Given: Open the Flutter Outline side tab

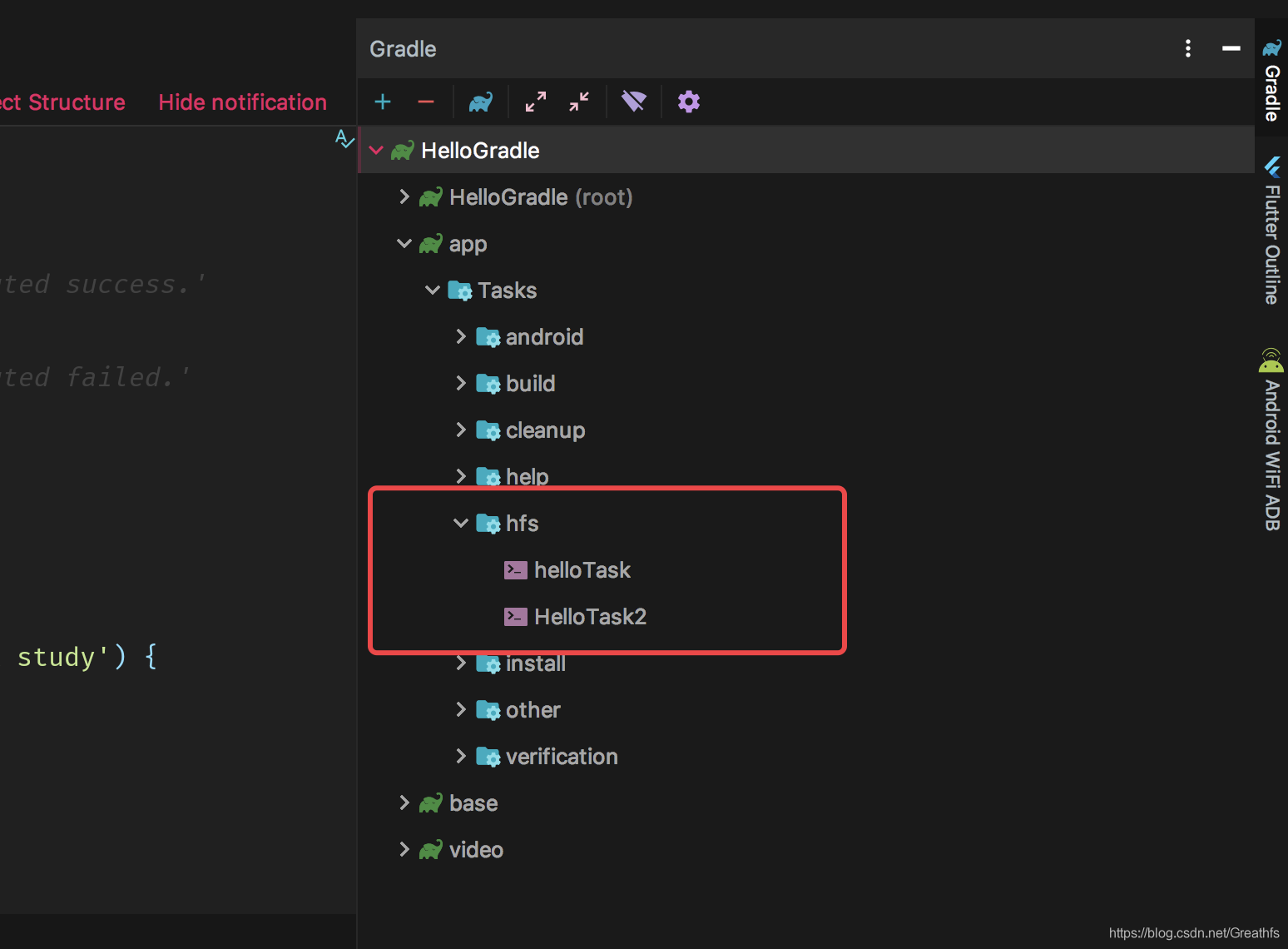Looking at the screenshot, I should (x=1271, y=230).
